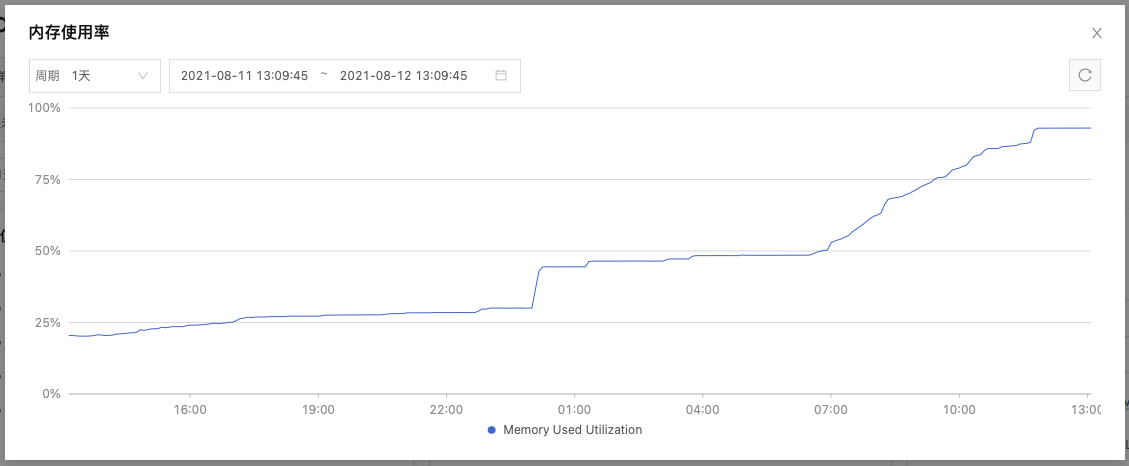Click the 75% y-axis label
The image size is (1129, 466).
[48, 180]
